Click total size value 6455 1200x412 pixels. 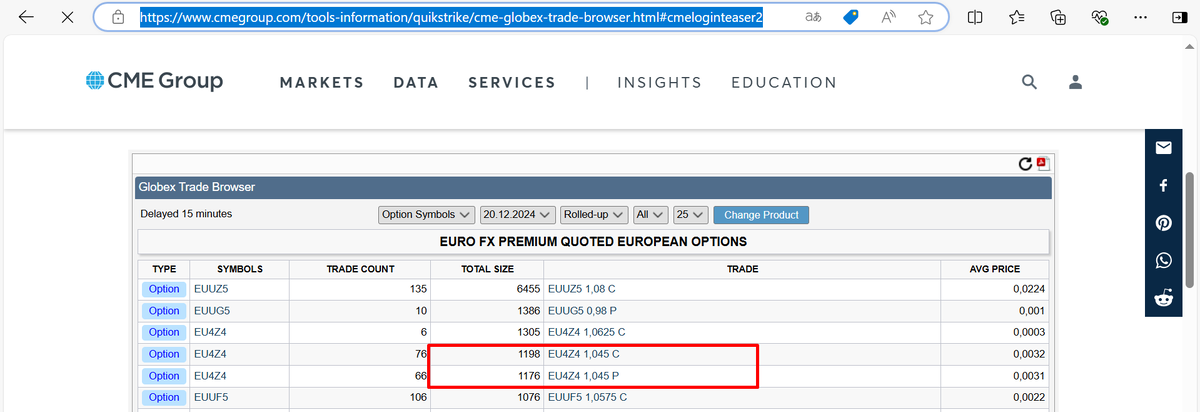coord(527,289)
